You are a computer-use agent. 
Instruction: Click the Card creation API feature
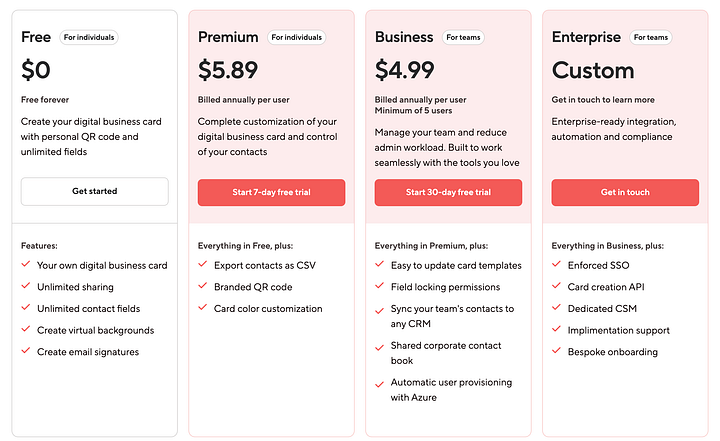point(606,287)
